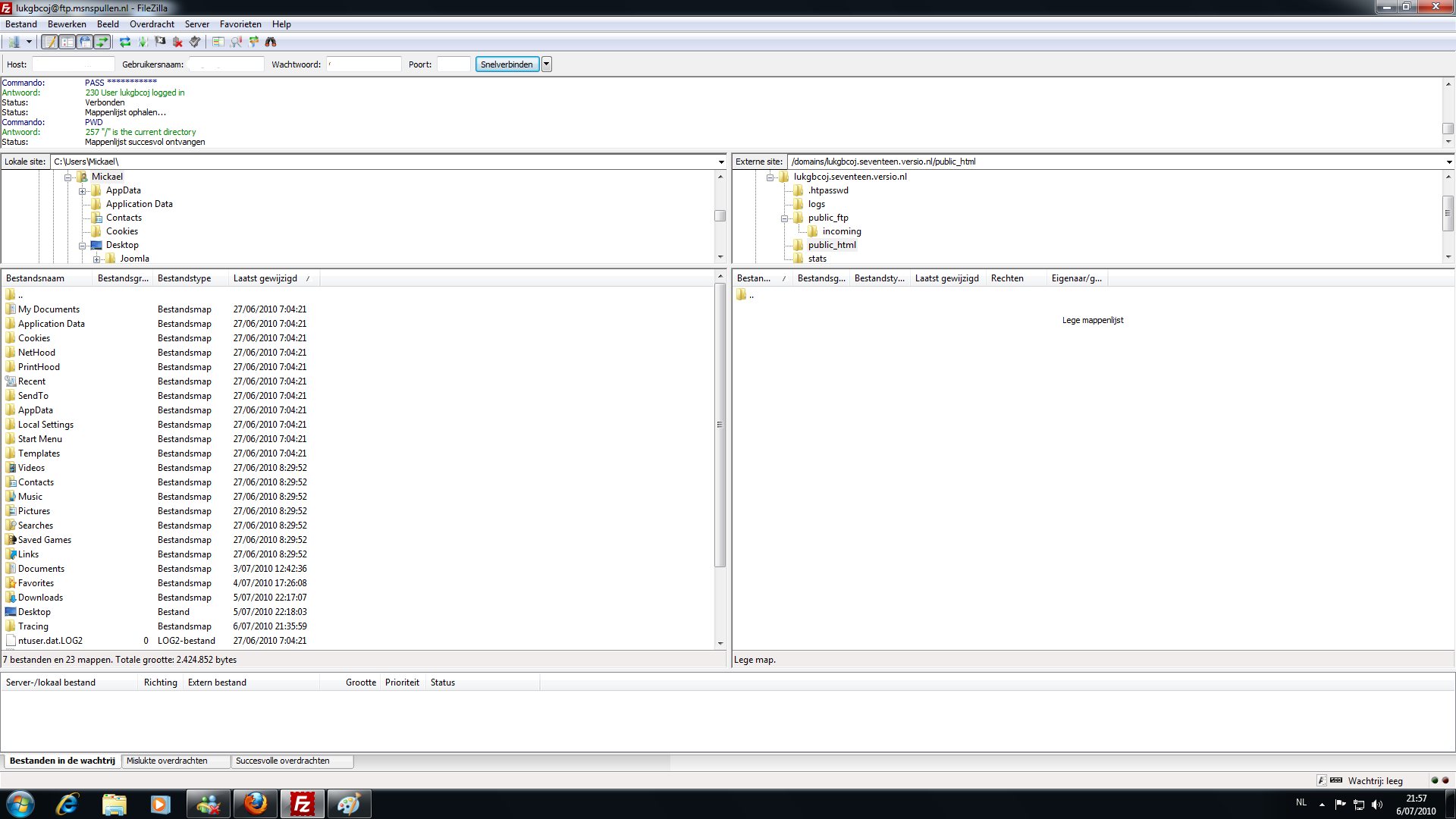
Task: Collapse the public_ftp remote node
Action: pyautogui.click(x=784, y=218)
